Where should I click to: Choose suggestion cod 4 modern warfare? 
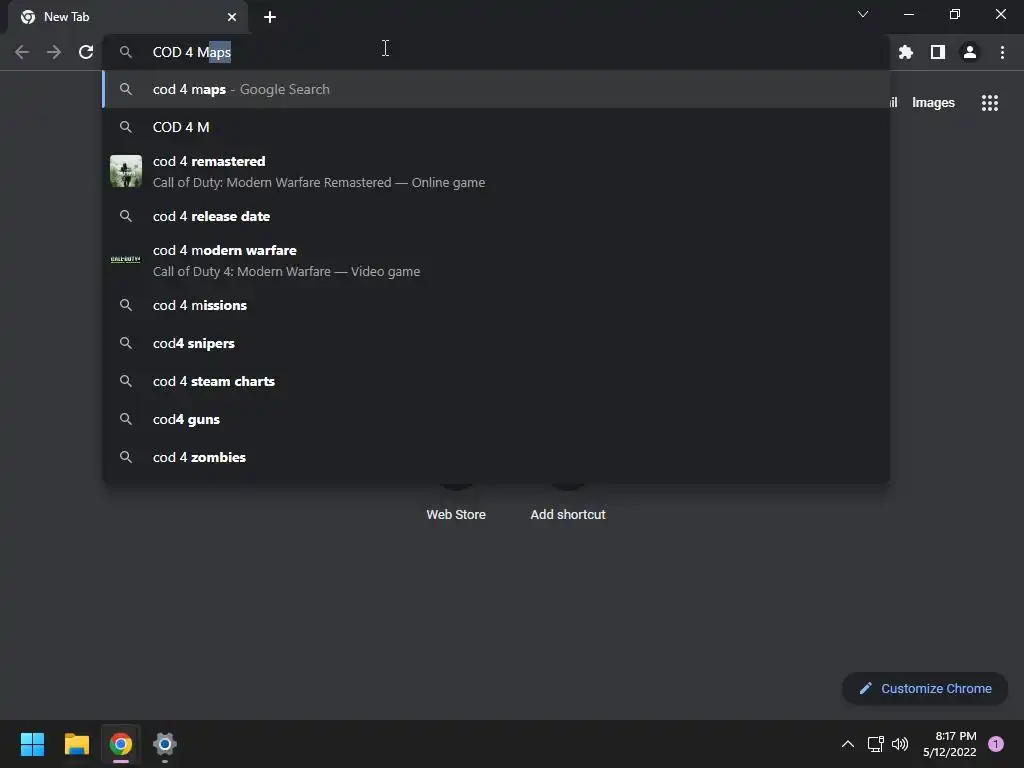(496, 261)
